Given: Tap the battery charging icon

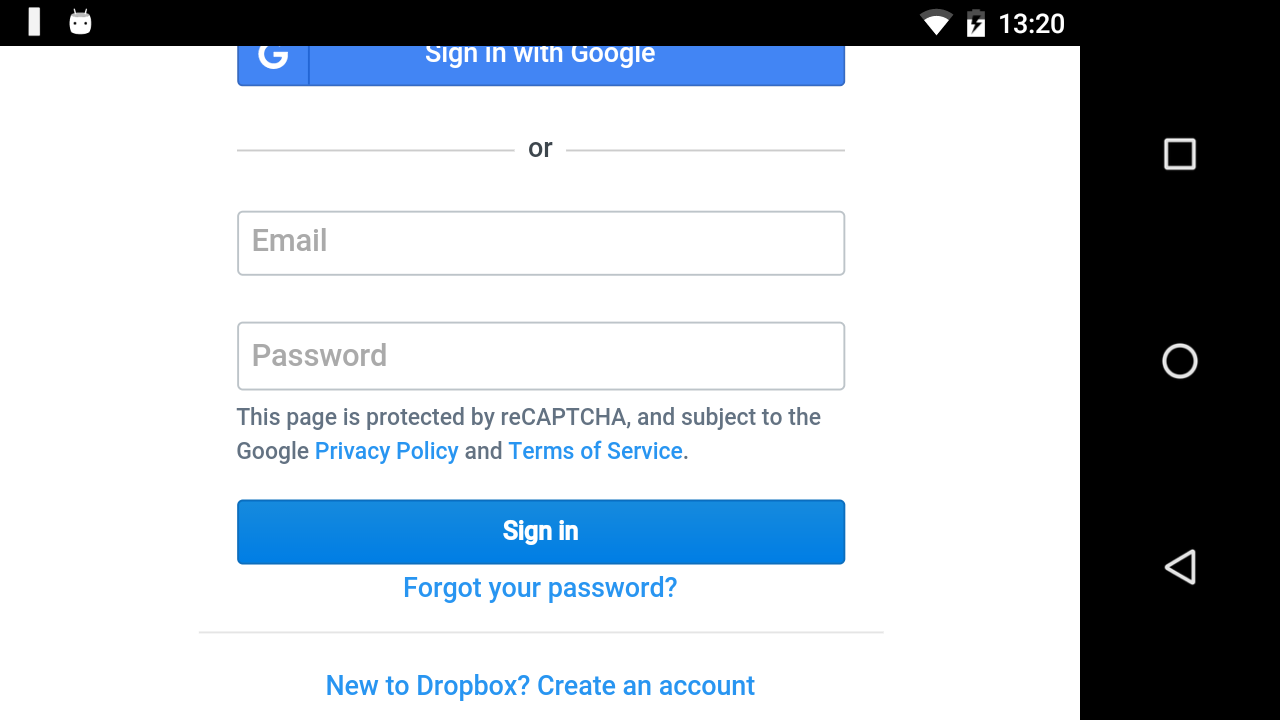Looking at the screenshot, I should [x=974, y=23].
